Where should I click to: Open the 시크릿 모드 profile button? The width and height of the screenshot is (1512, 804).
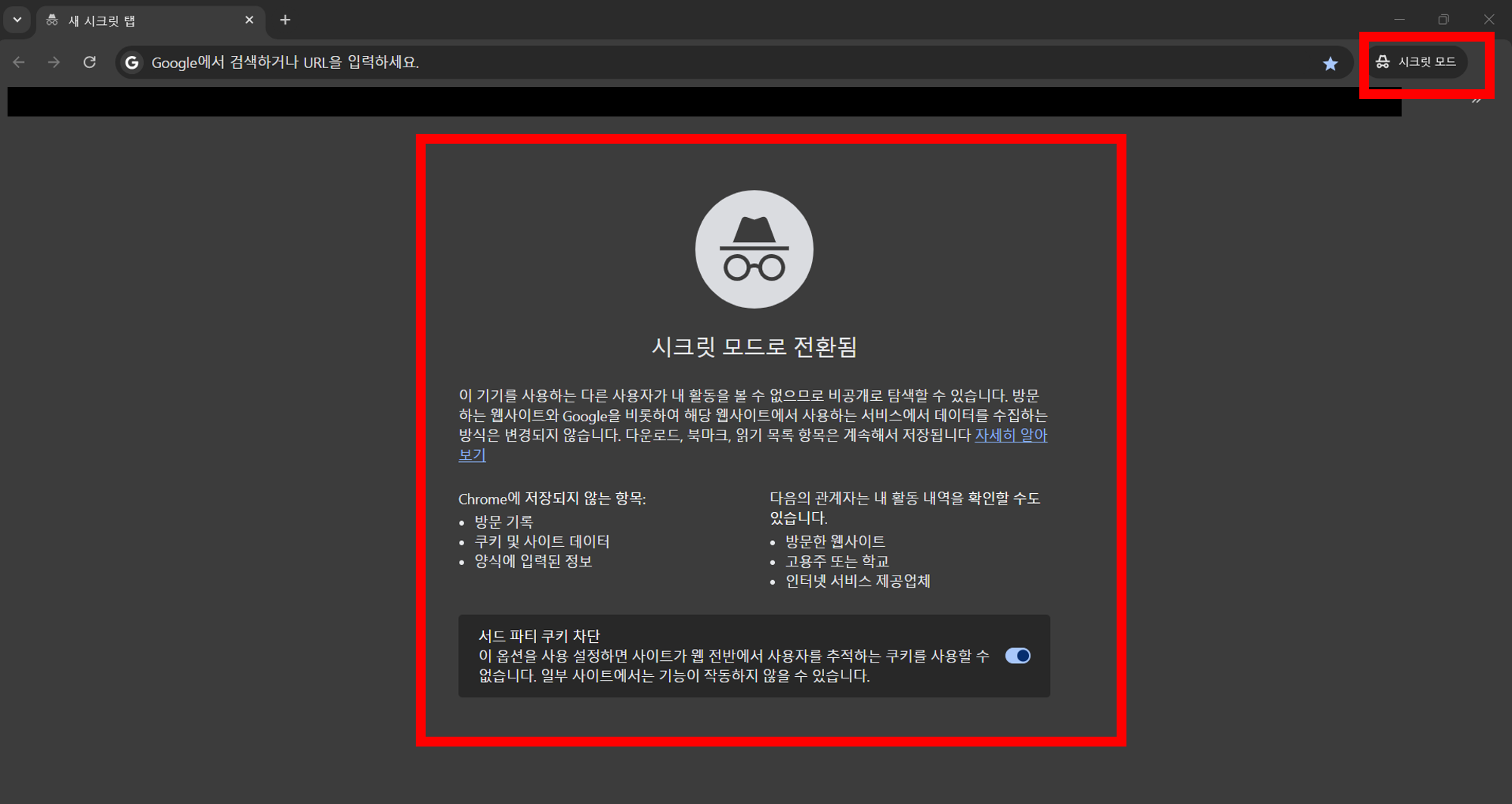pos(1417,62)
